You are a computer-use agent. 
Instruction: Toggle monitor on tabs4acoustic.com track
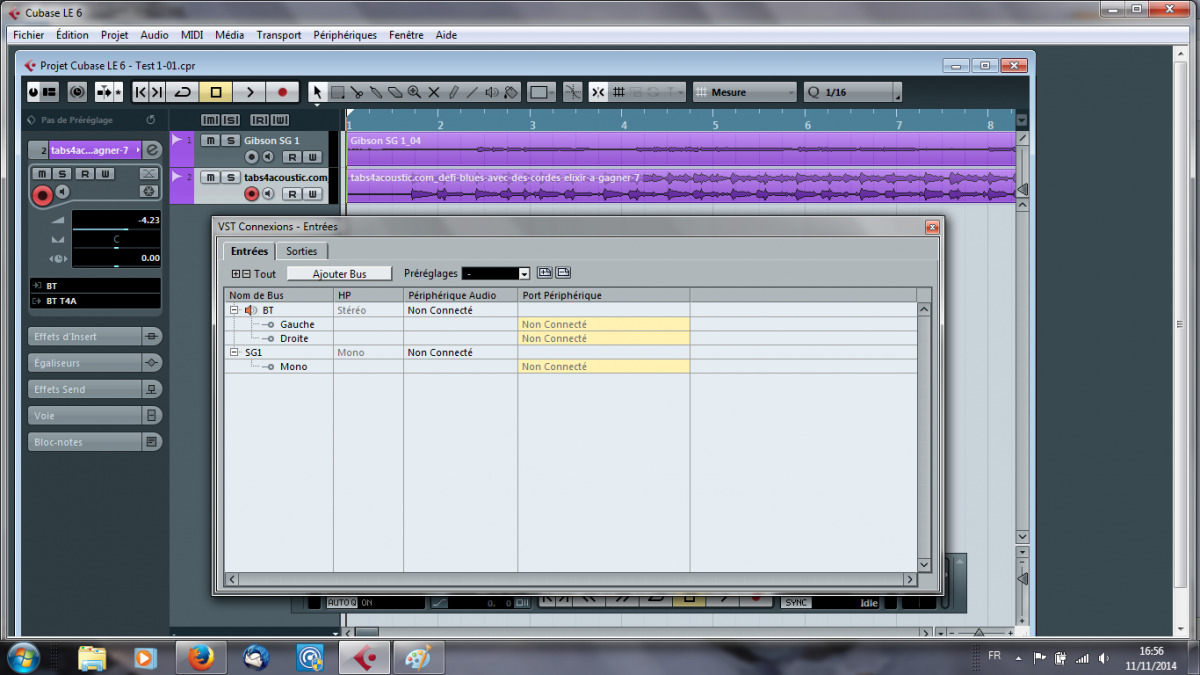click(x=268, y=194)
